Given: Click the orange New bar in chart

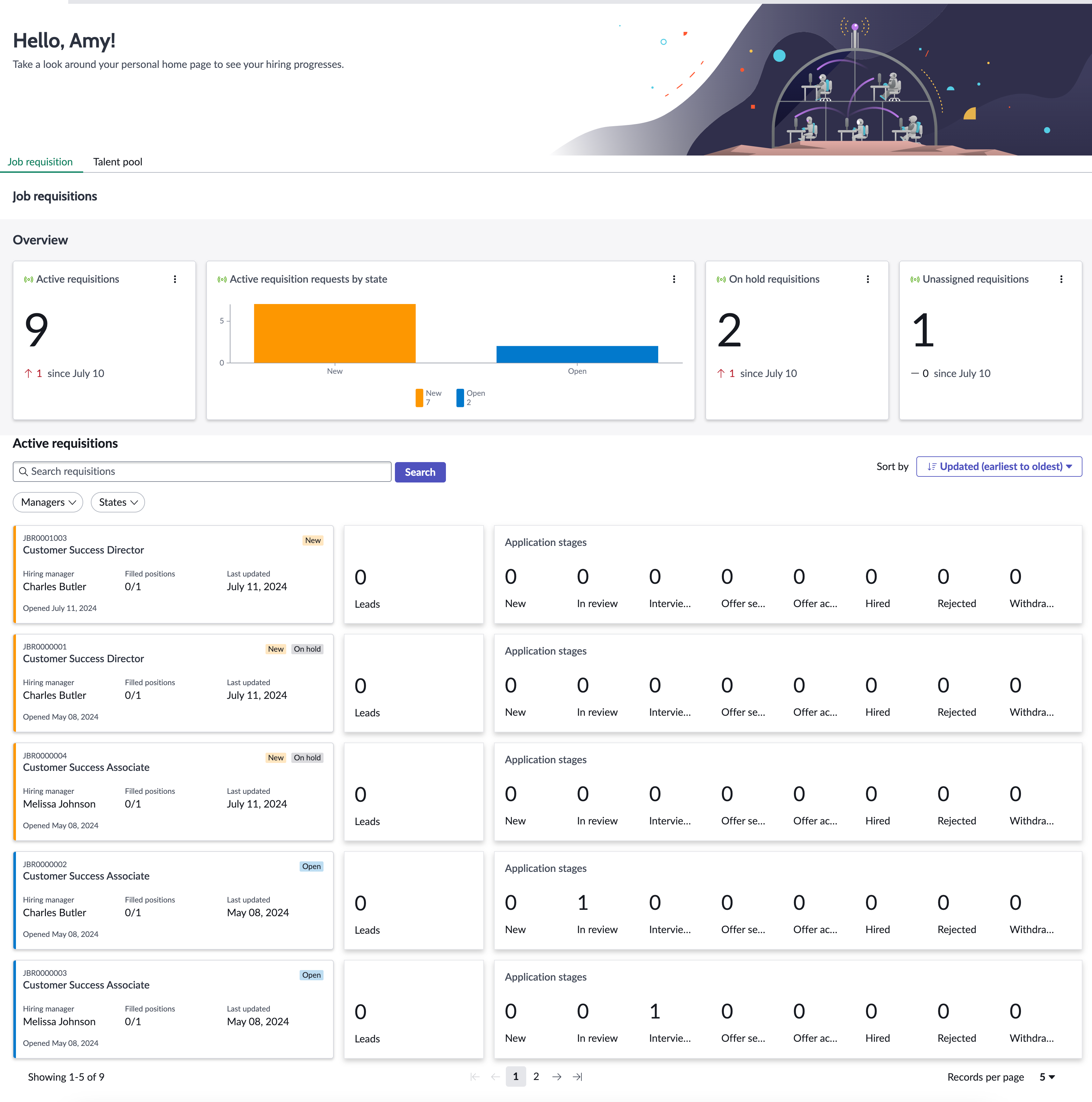Looking at the screenshot, I should click(334, 333).
